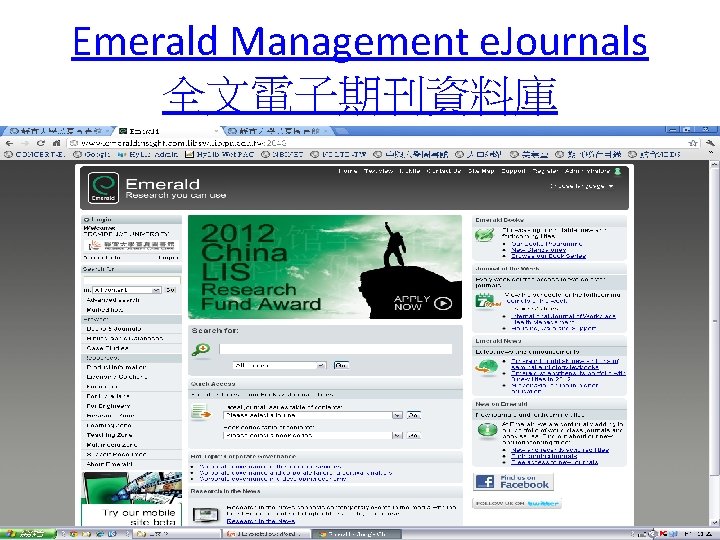This screenshot has width=720, height=540.
Task: Click the Journal of the Week calendar icon
Action: tap(487, 302)
